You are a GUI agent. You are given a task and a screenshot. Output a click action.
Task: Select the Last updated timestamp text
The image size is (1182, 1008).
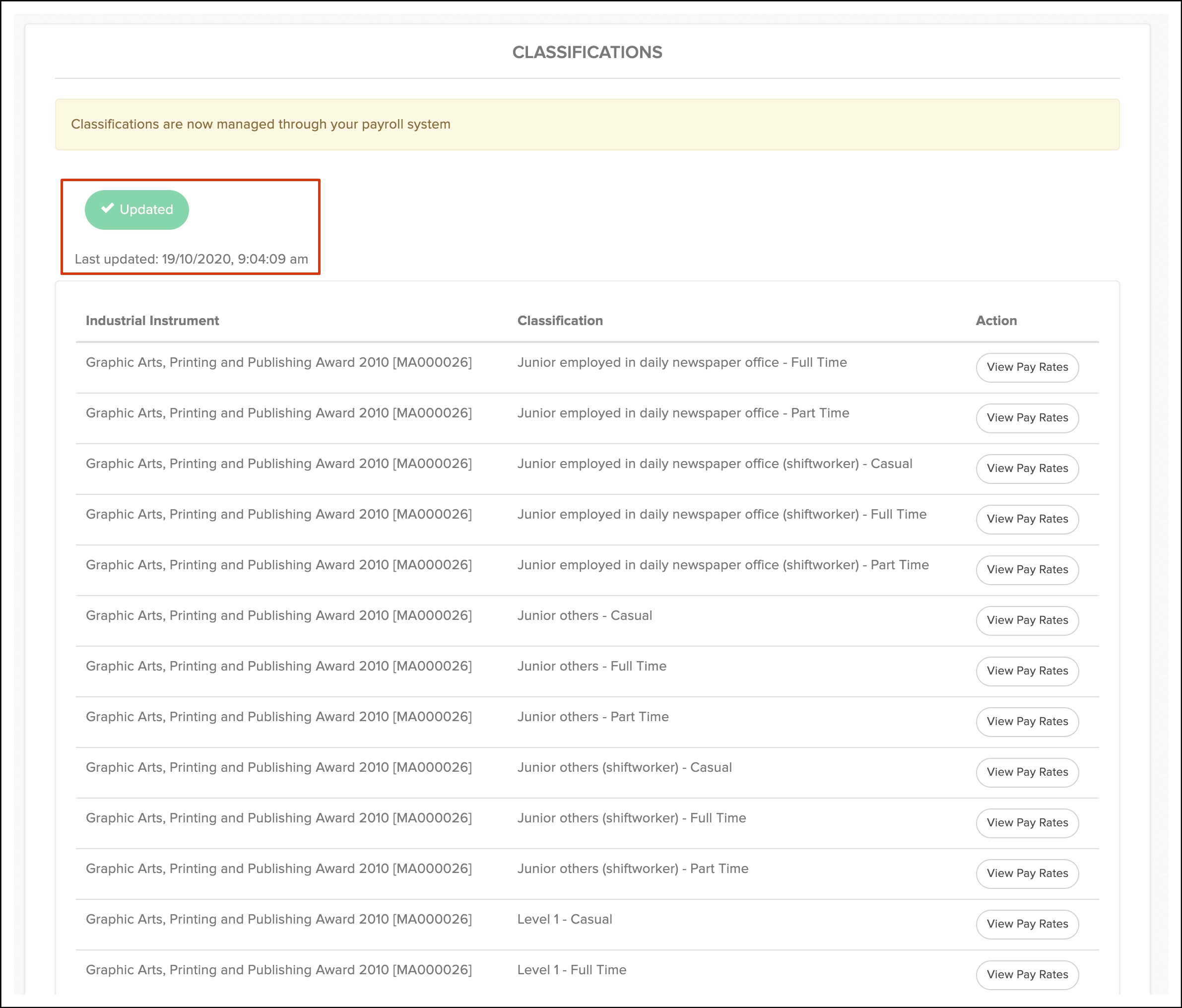click(x=191, y=259)
